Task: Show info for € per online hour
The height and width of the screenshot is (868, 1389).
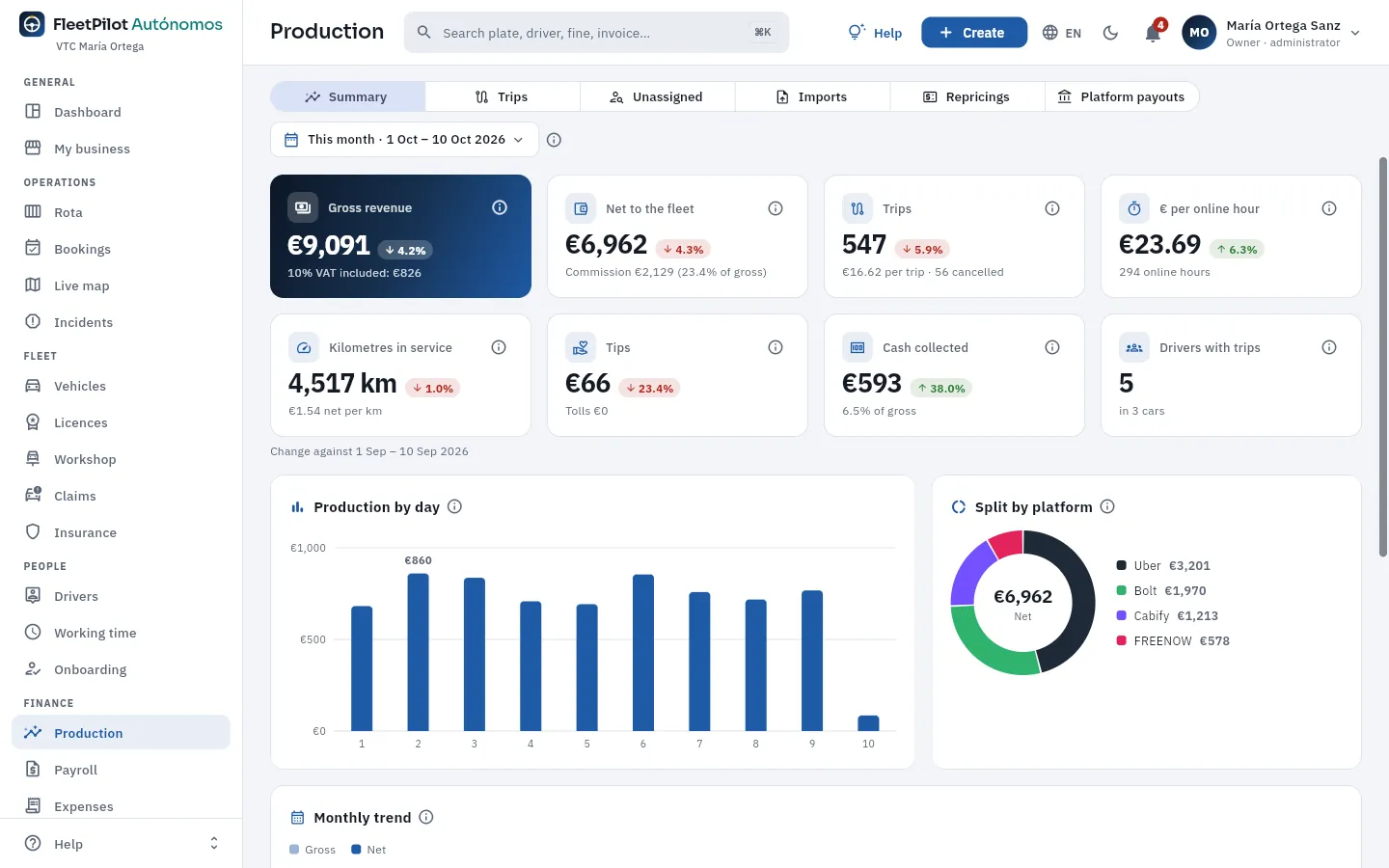Action: [1329, 208]
